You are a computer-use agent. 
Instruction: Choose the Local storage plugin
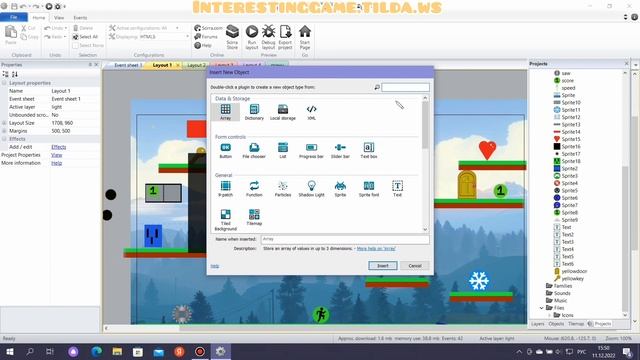(282, 112)
